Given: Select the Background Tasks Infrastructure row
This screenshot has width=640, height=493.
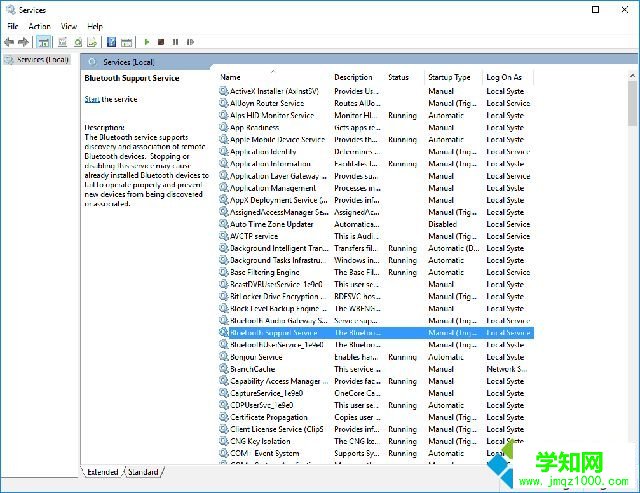Looking at the screenshot, I should 376,260.
